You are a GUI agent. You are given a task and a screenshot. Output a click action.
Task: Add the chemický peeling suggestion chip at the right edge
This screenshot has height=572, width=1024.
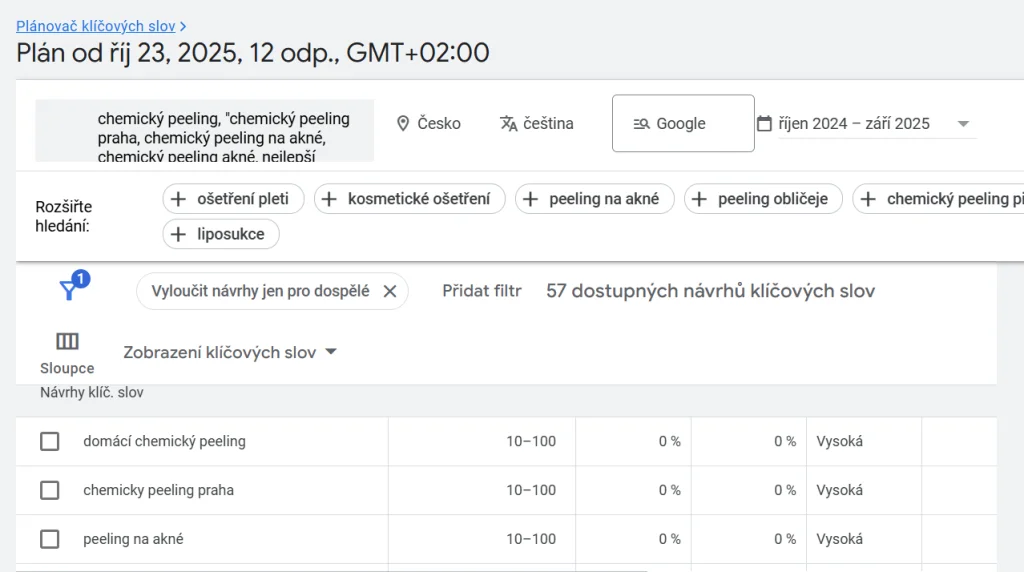[938, 199]
